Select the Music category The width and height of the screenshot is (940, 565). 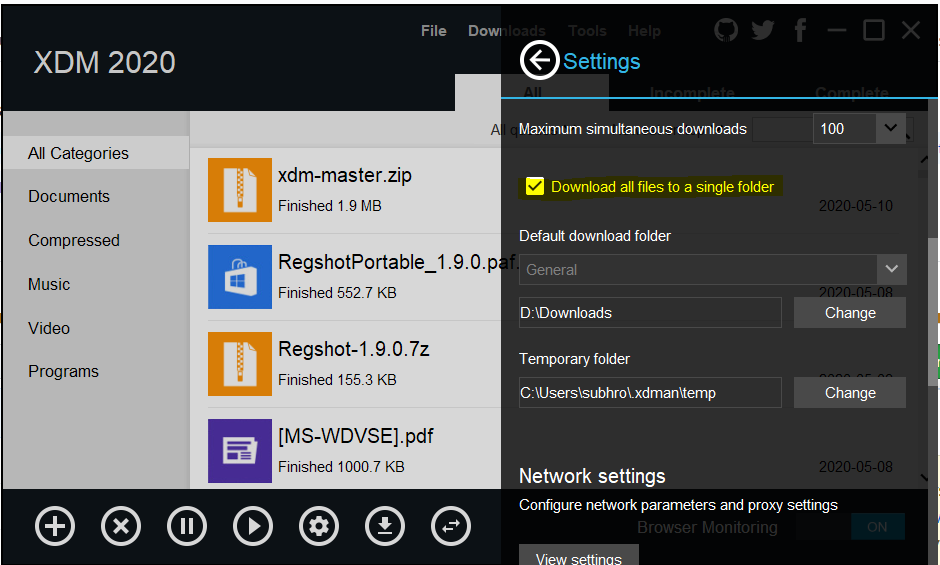49,284
